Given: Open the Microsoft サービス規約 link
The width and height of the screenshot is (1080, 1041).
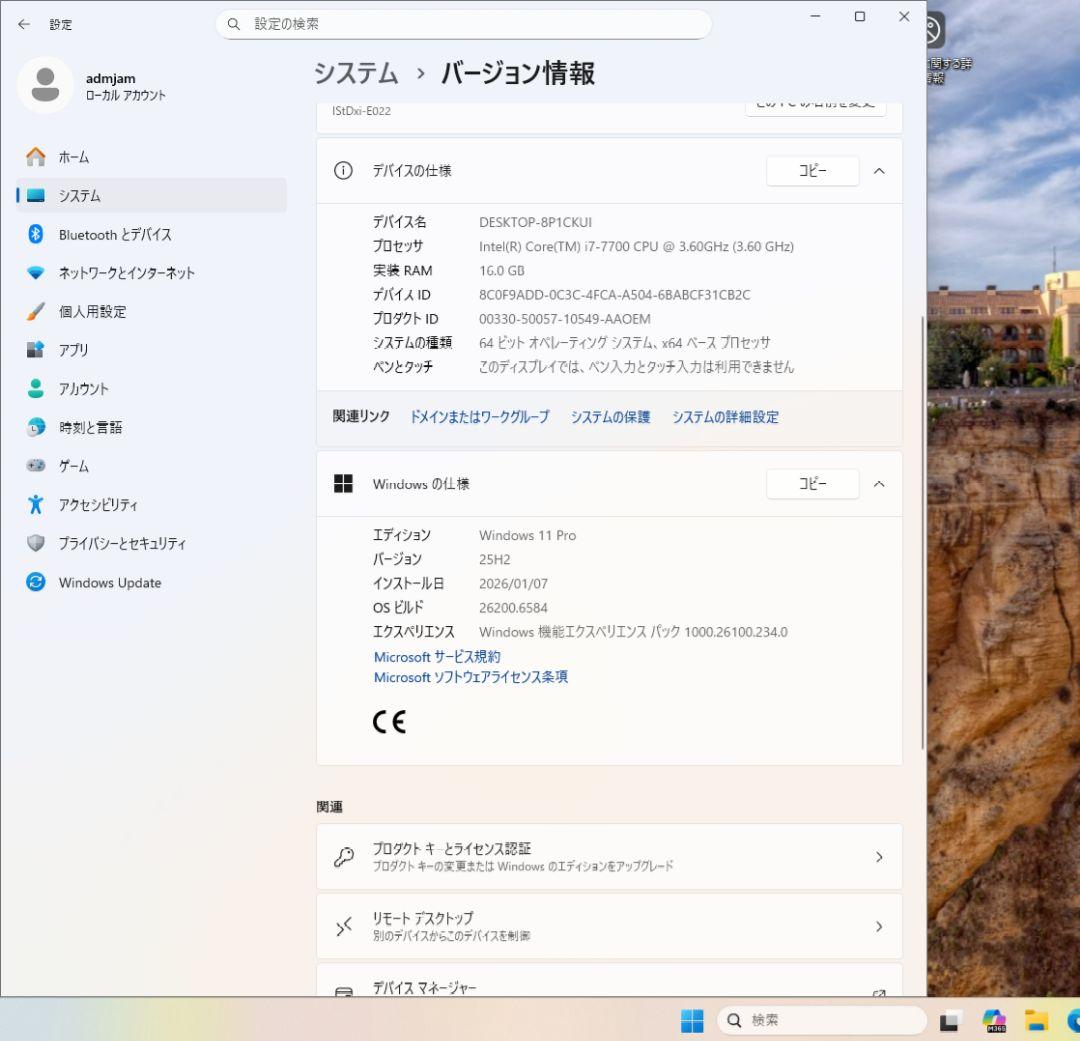Looking at the screenshot, I should 437,657.
